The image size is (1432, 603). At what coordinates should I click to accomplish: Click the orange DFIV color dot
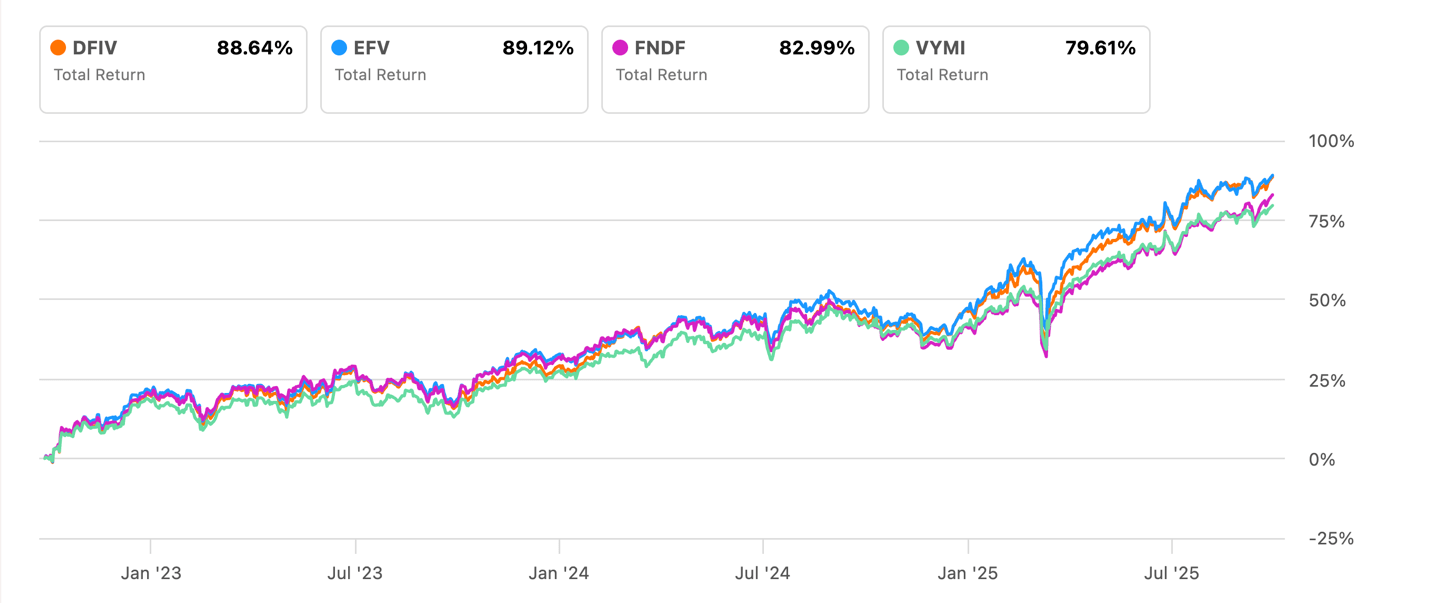tap(59, 48)
